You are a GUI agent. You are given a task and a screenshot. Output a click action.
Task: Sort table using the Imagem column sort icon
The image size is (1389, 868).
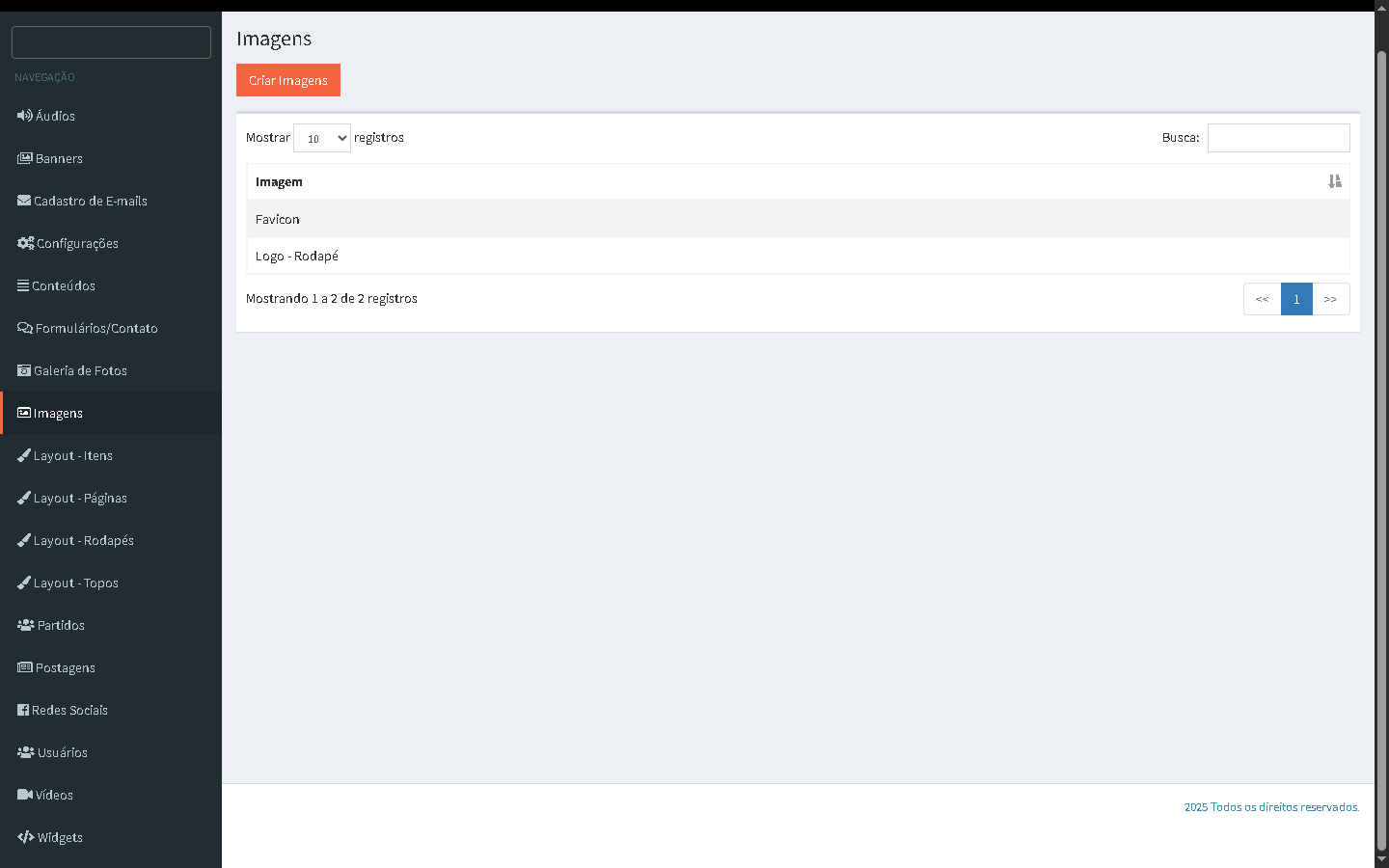(x=1334, y=181)
